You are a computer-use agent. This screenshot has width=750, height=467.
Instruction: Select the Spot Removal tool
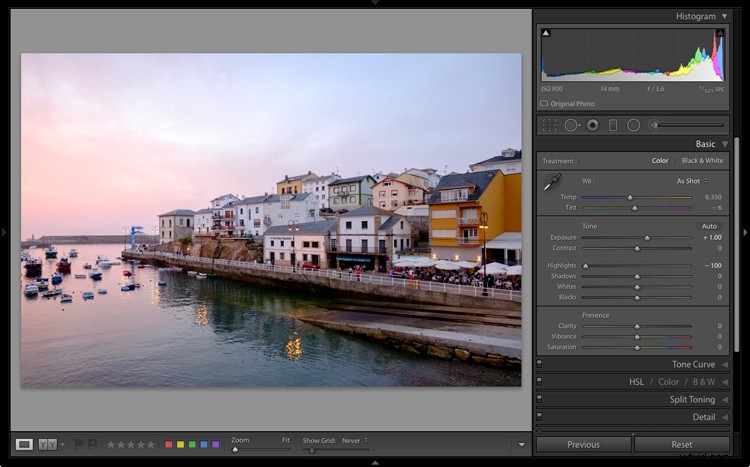tap(572, 125)
